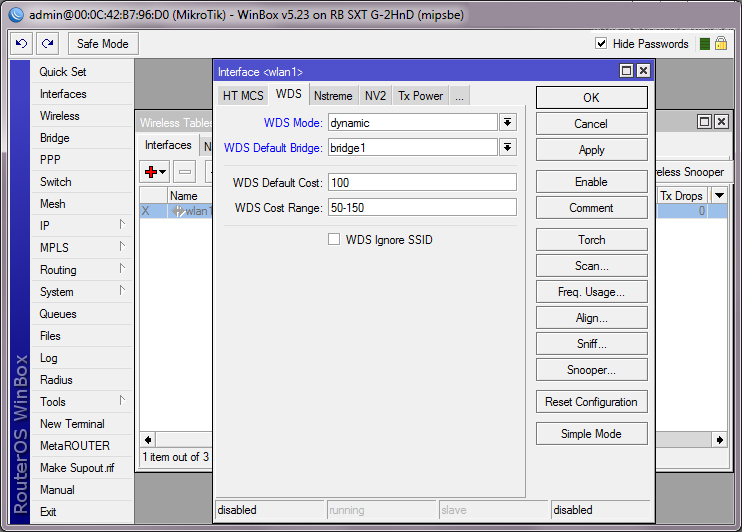This screenshot has height=532, width=742.
Task: Click the Name column header
Action: [x=189, y=195]
